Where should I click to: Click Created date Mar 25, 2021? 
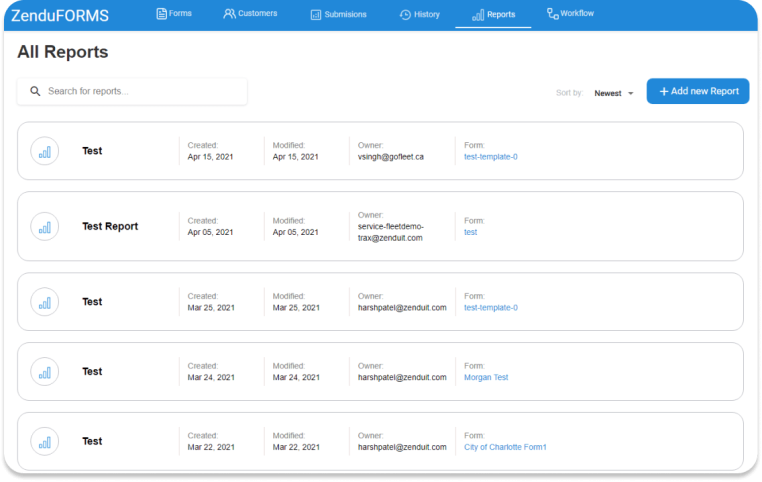pyautogui.click(x=211, y=308)
